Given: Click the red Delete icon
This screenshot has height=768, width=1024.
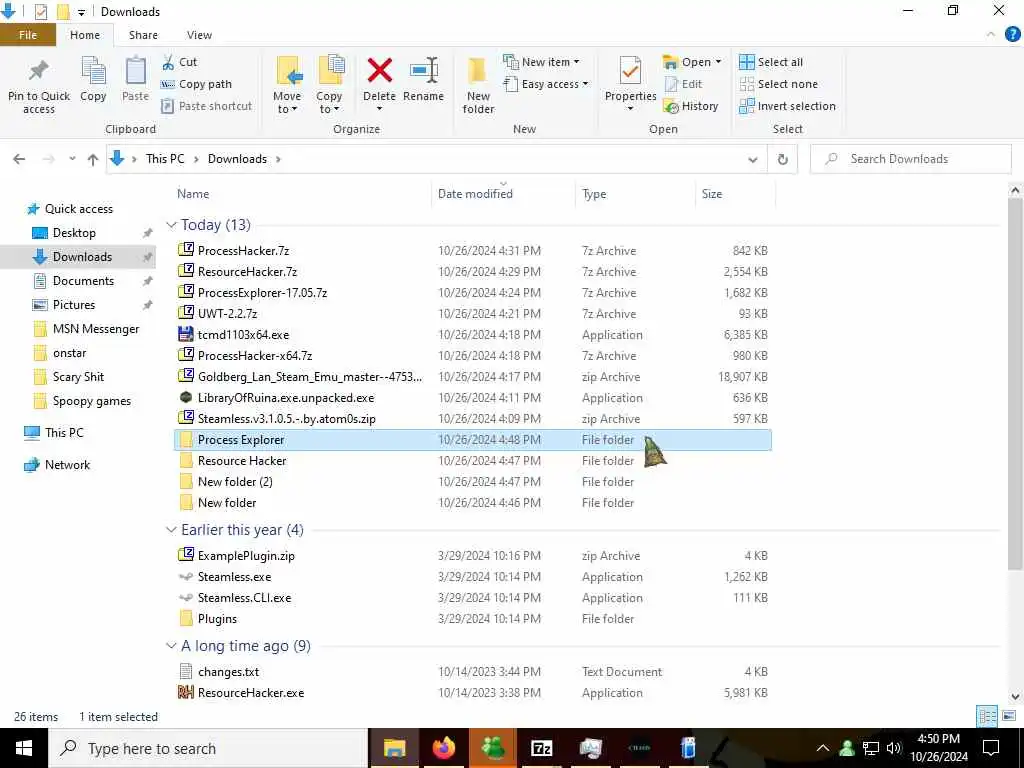Looking at the screenshot, I should point(379,71).
